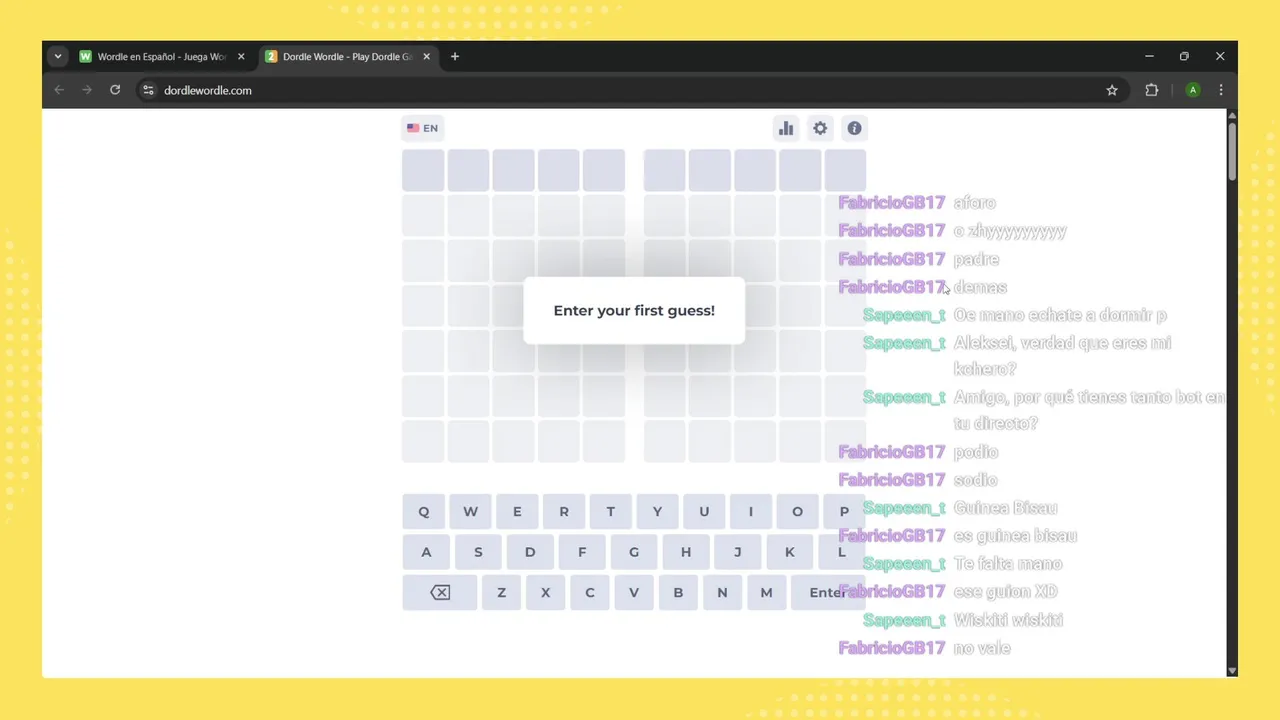The image size is (1280, 720).
Task: Tap the U key
Action: coord(704,511)
